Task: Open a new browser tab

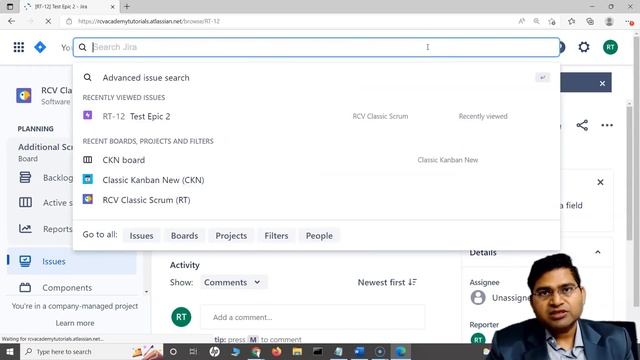Action: [127, 7]
